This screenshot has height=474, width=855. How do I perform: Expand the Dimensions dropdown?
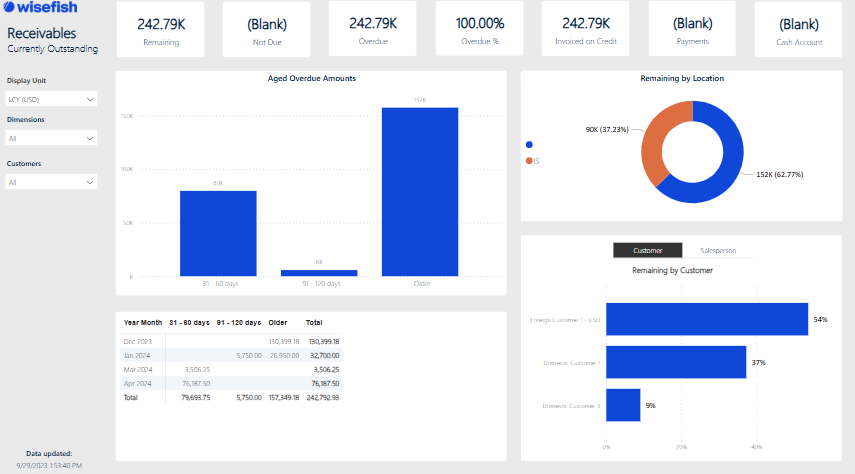tap(51, 139)
